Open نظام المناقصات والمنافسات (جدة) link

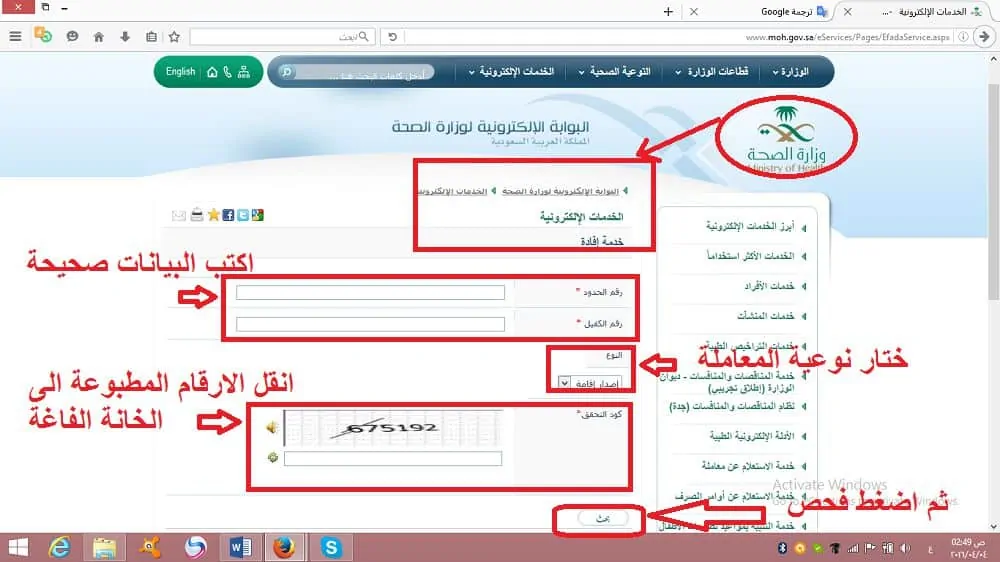coord(732,406)
